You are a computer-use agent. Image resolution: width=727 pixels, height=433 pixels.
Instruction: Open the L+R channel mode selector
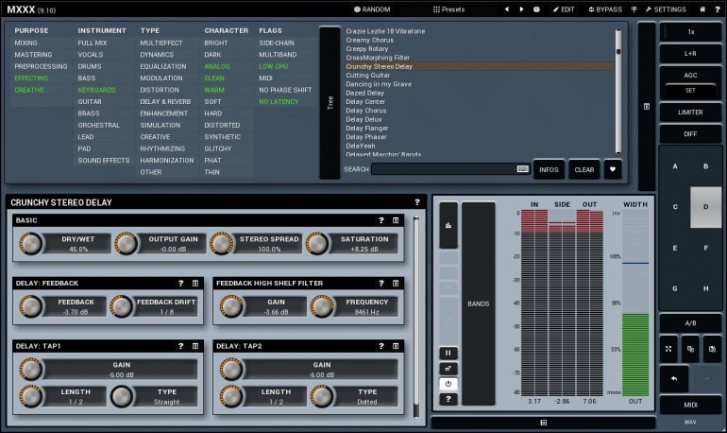691,52
